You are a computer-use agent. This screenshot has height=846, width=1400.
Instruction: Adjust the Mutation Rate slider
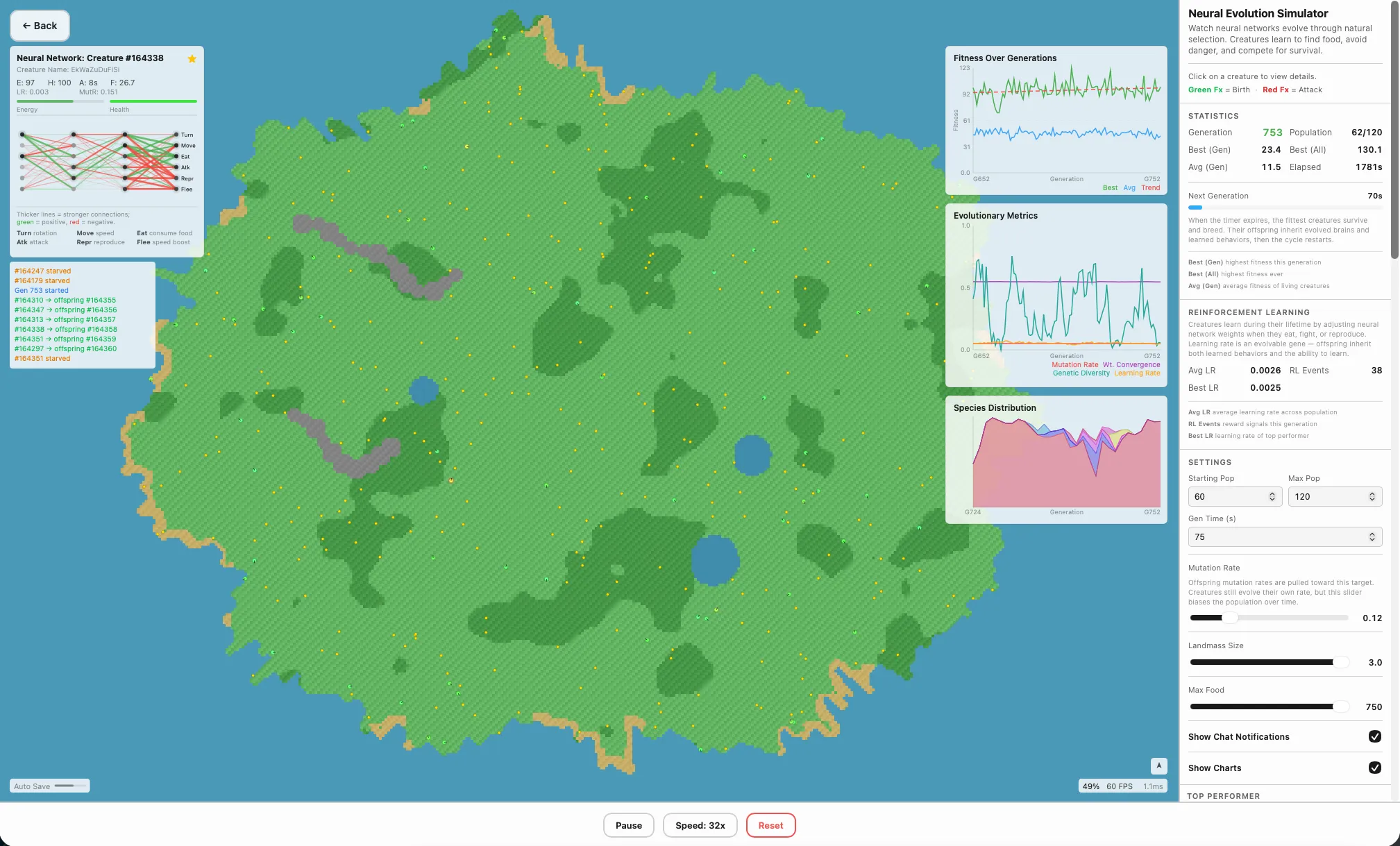coord(1231,618)
